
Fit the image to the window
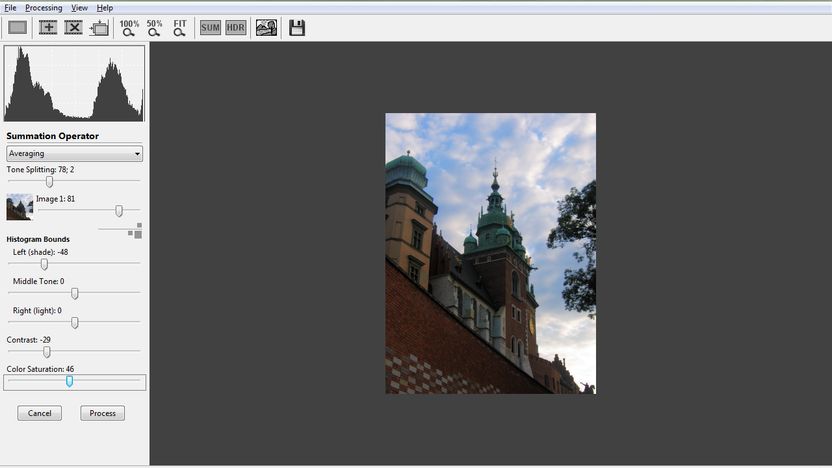click(x=180, y=28)
